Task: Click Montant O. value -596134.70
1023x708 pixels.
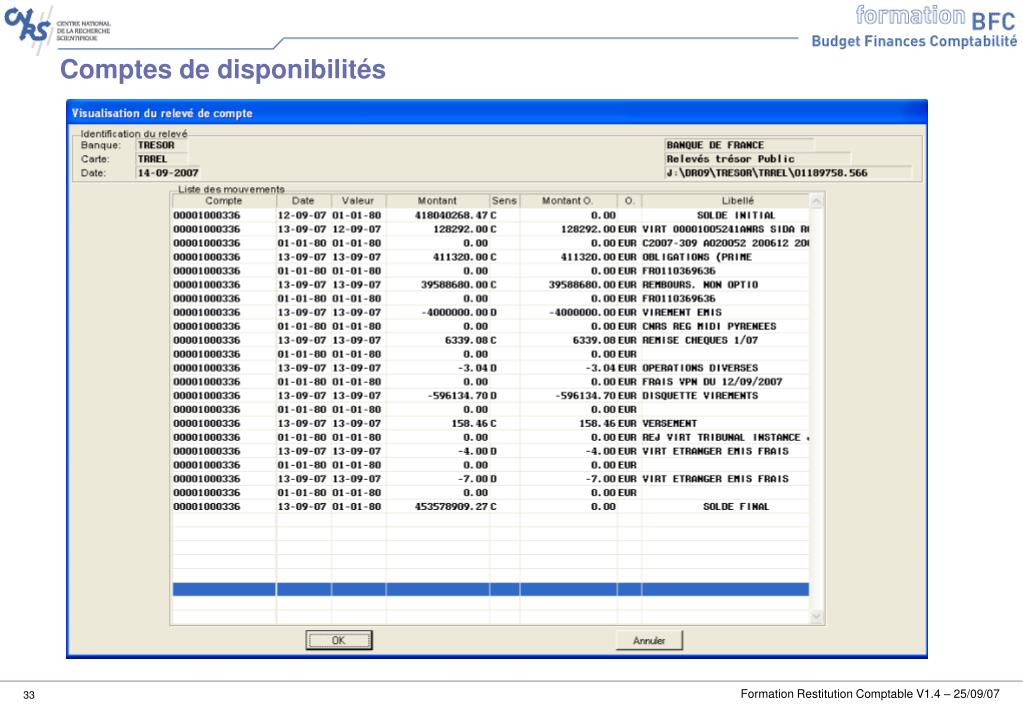Action: click(x=586, y=395)
